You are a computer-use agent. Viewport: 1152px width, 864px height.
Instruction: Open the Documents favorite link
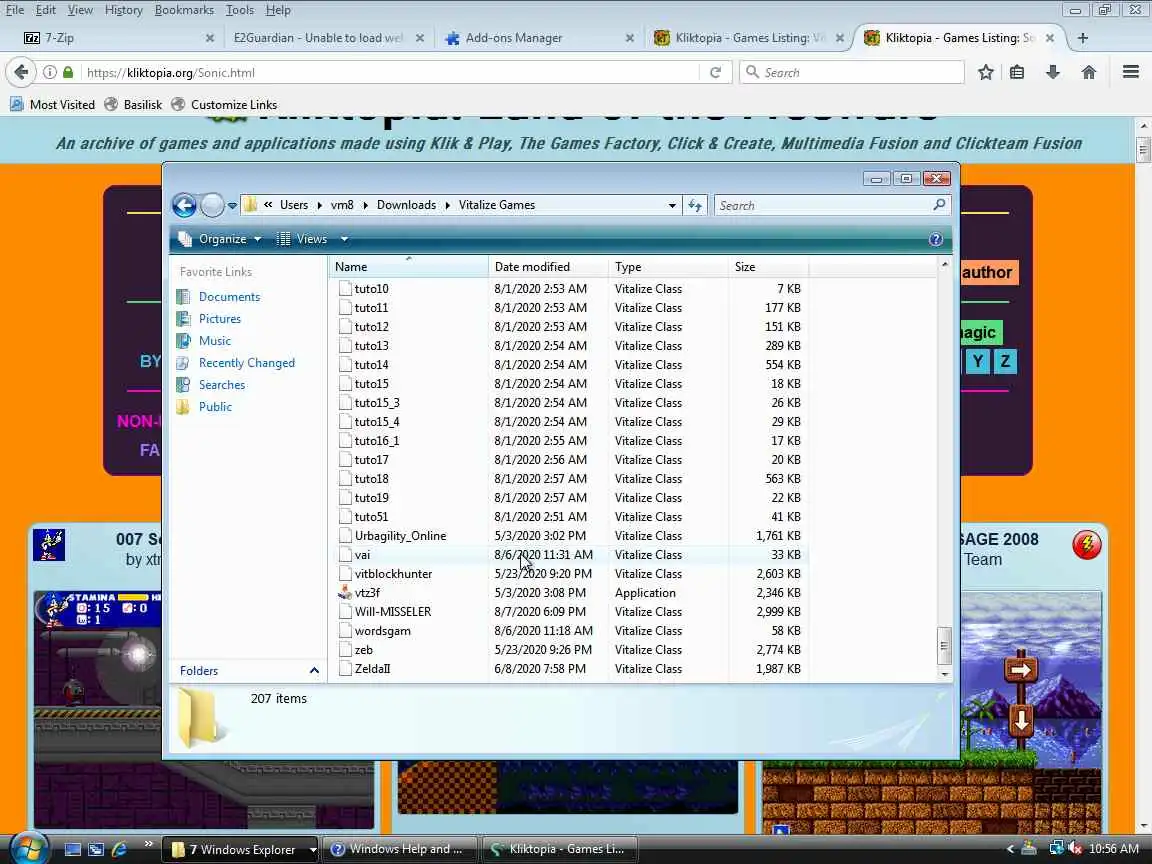pos(229,297)
